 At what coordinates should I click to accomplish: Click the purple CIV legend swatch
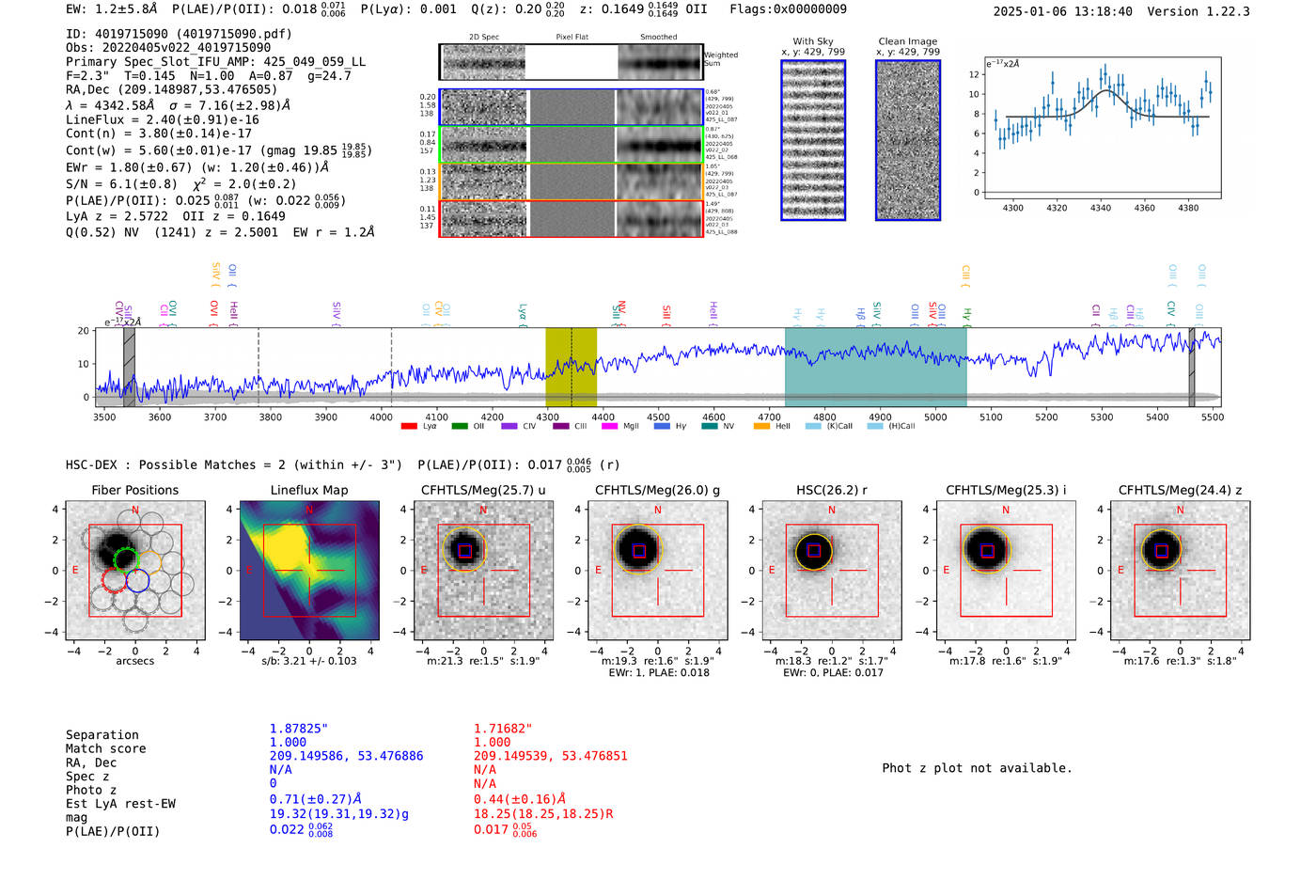[509, 426]
